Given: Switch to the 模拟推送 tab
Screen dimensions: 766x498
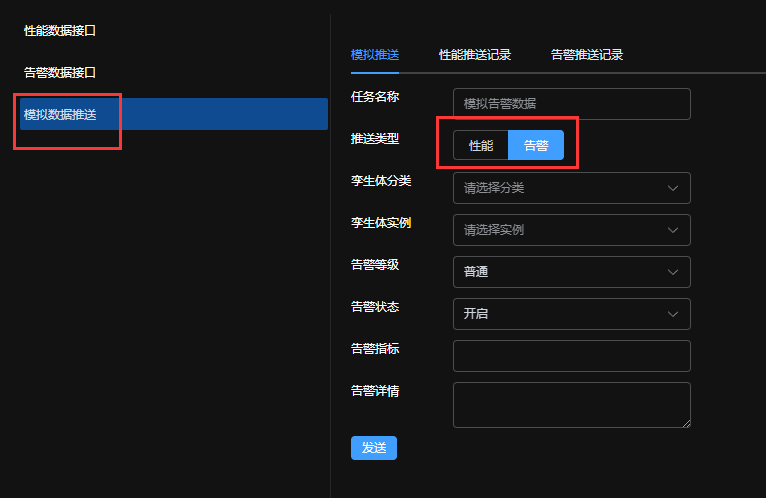Looking at the screenshot, I should [375, 55].
